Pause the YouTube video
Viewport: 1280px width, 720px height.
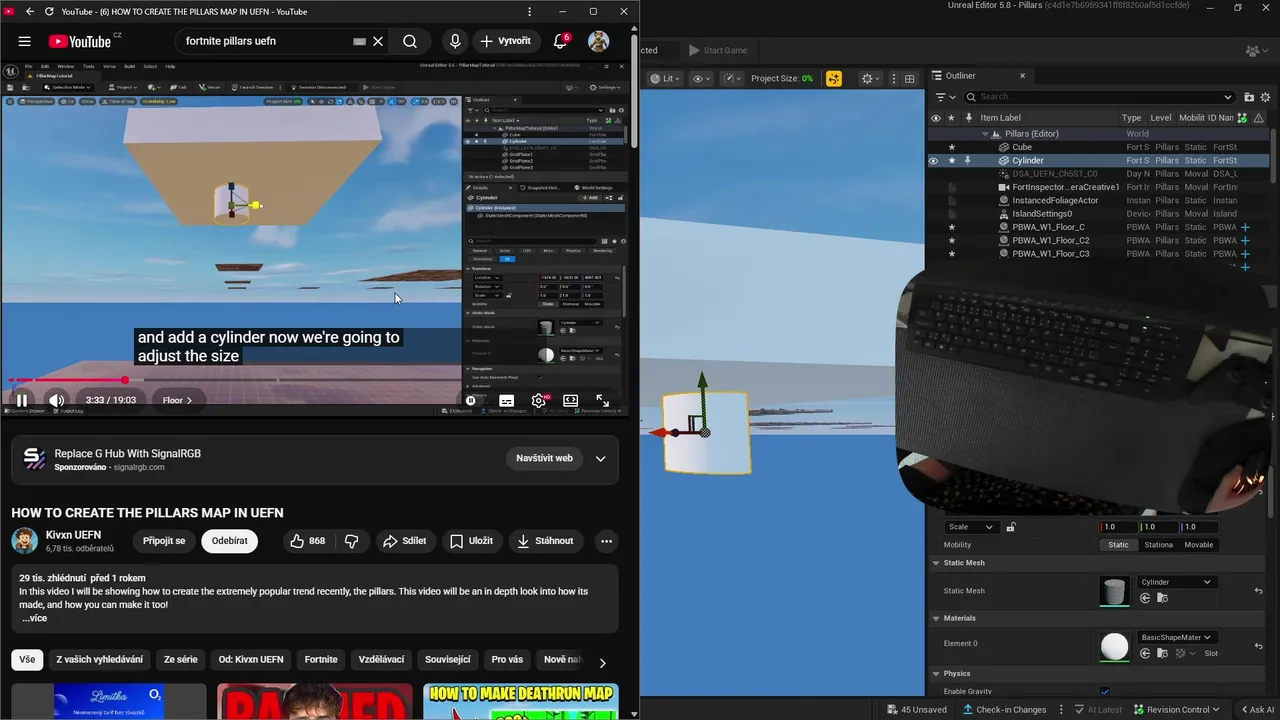(x=22, y=400)
